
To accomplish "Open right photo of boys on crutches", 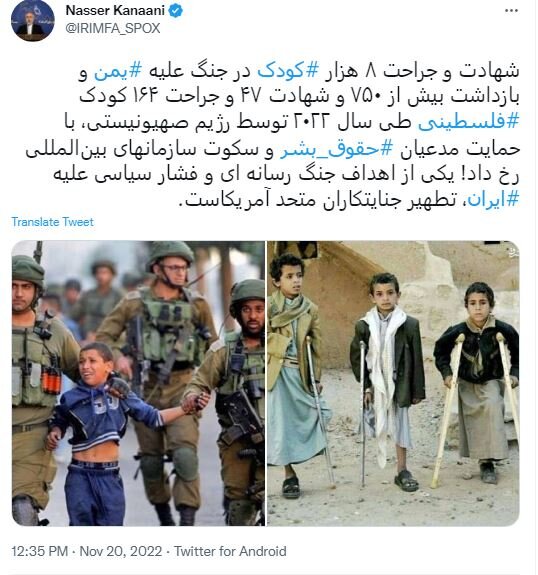I will click(393, 383).
